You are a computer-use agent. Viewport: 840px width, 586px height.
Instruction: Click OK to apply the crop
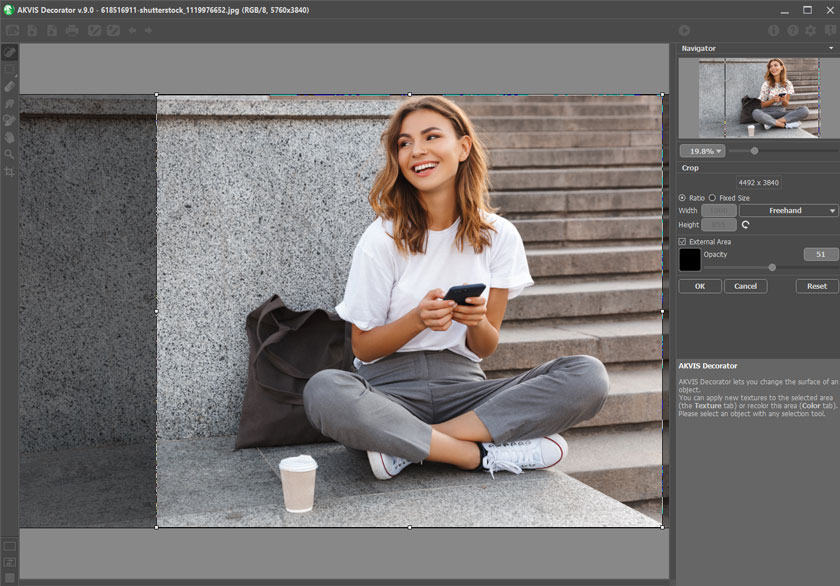(x=700, y=286)
